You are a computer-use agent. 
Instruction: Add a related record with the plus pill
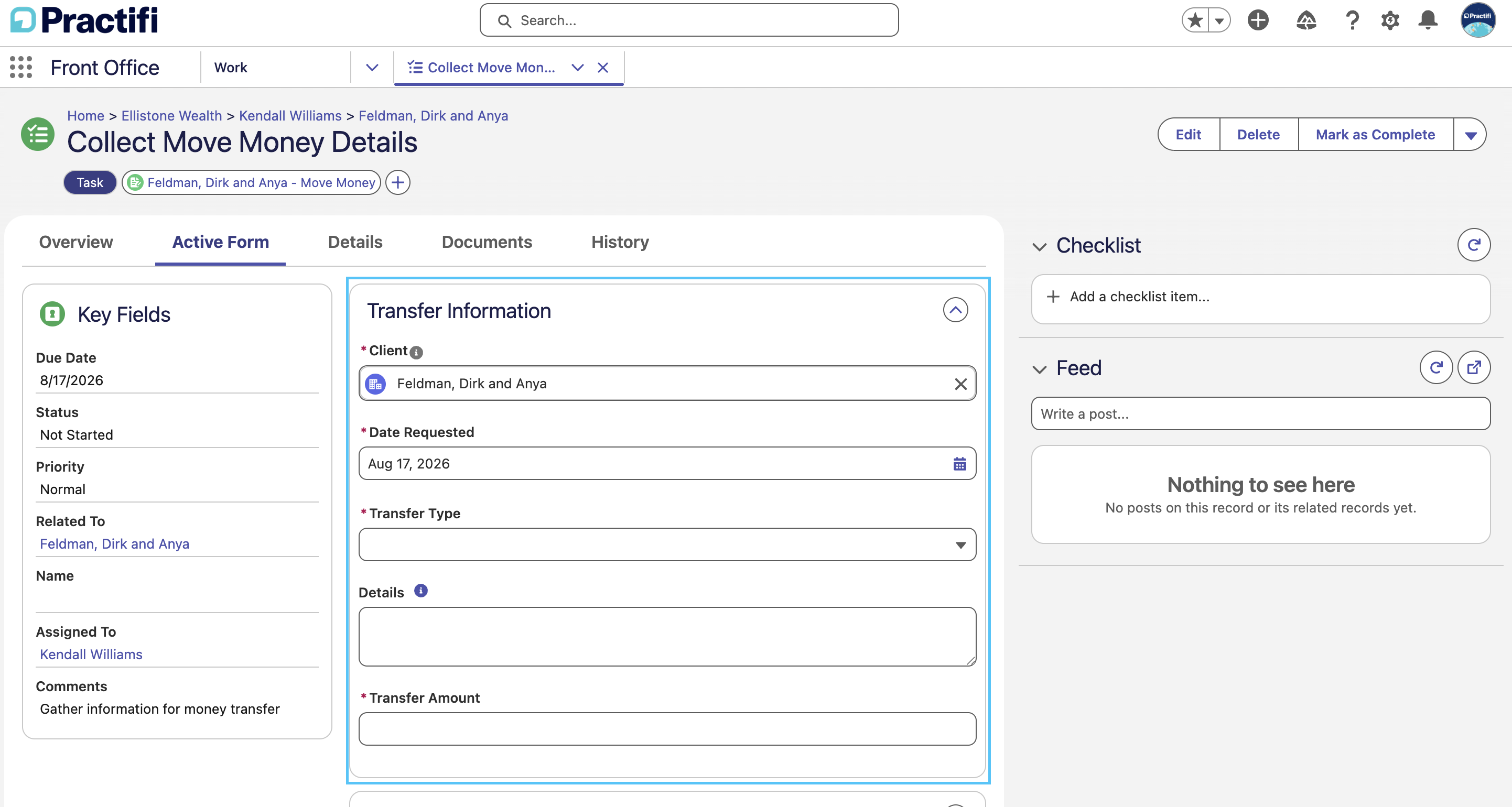(398, 182)
